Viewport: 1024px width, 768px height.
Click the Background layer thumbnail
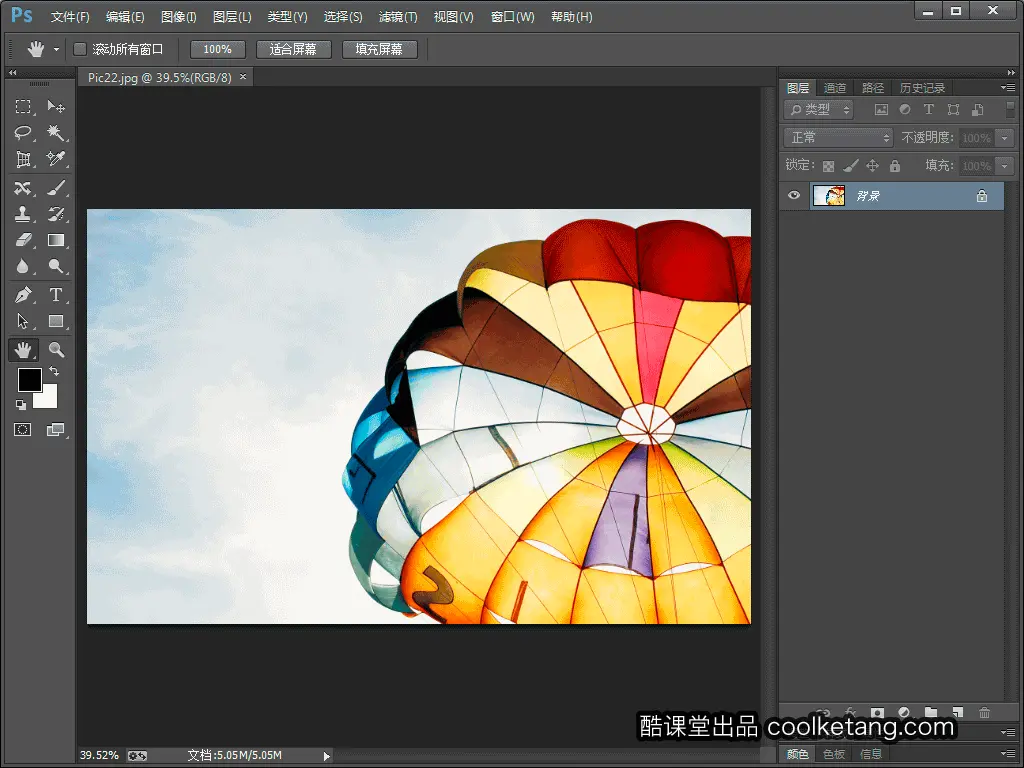point(829,195)
